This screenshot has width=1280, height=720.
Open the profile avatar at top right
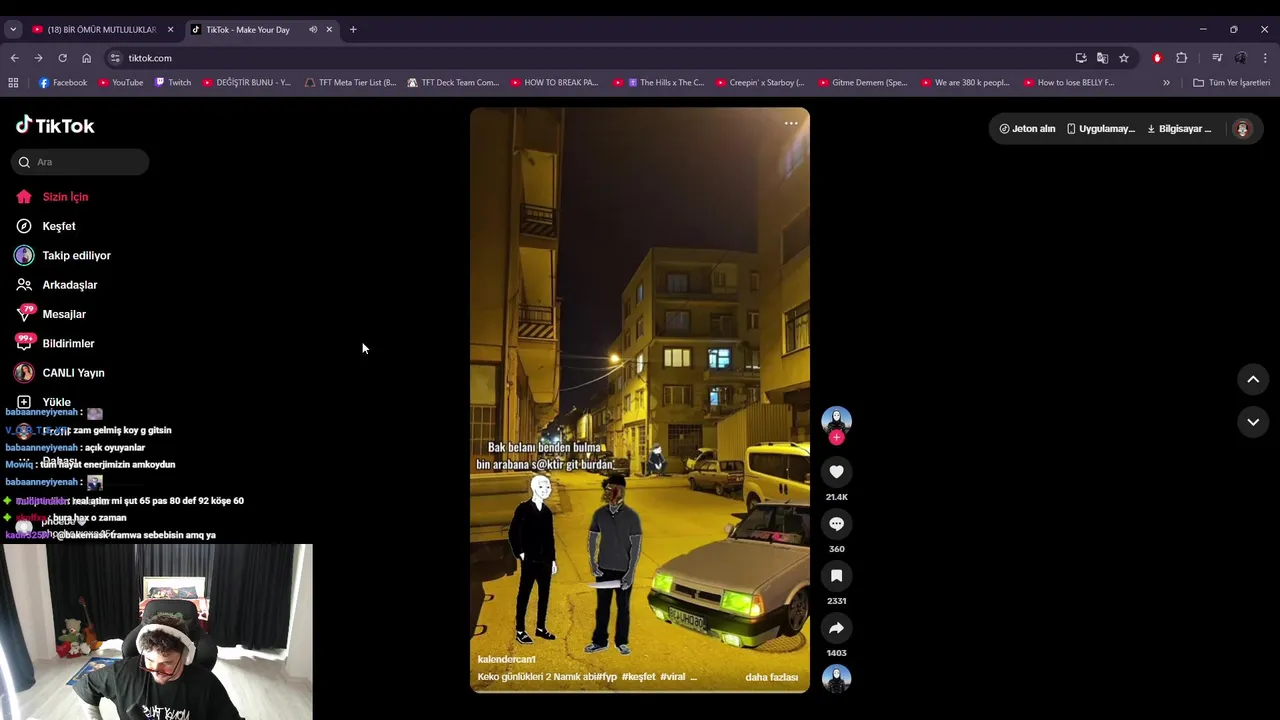(1242, 129)
